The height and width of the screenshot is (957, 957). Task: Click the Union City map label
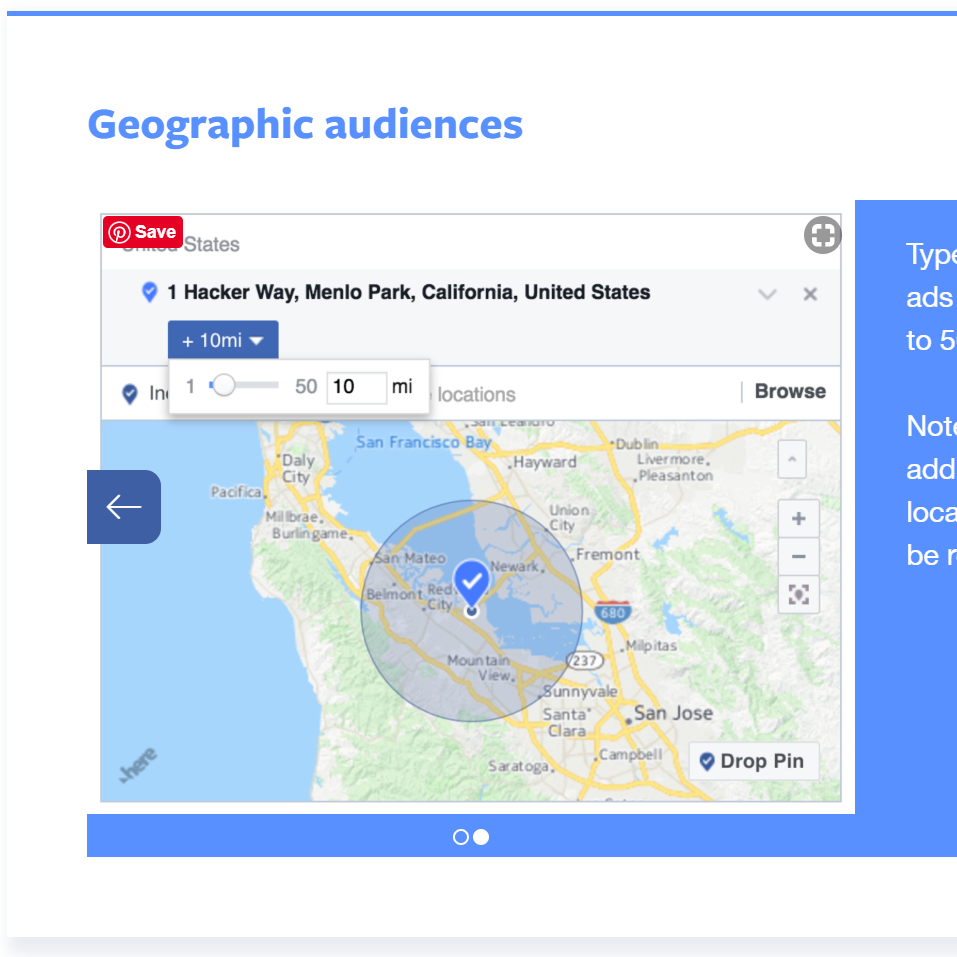click(569, 518)
